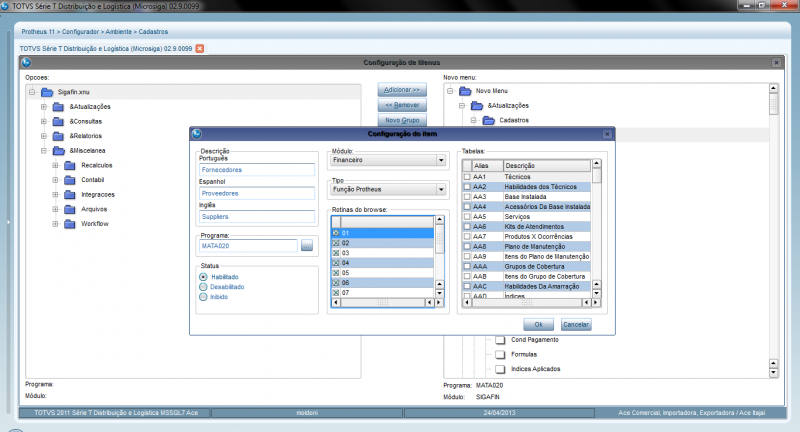
Task: Click the Espanhol Proveedores field
Action: coord(257,194)
